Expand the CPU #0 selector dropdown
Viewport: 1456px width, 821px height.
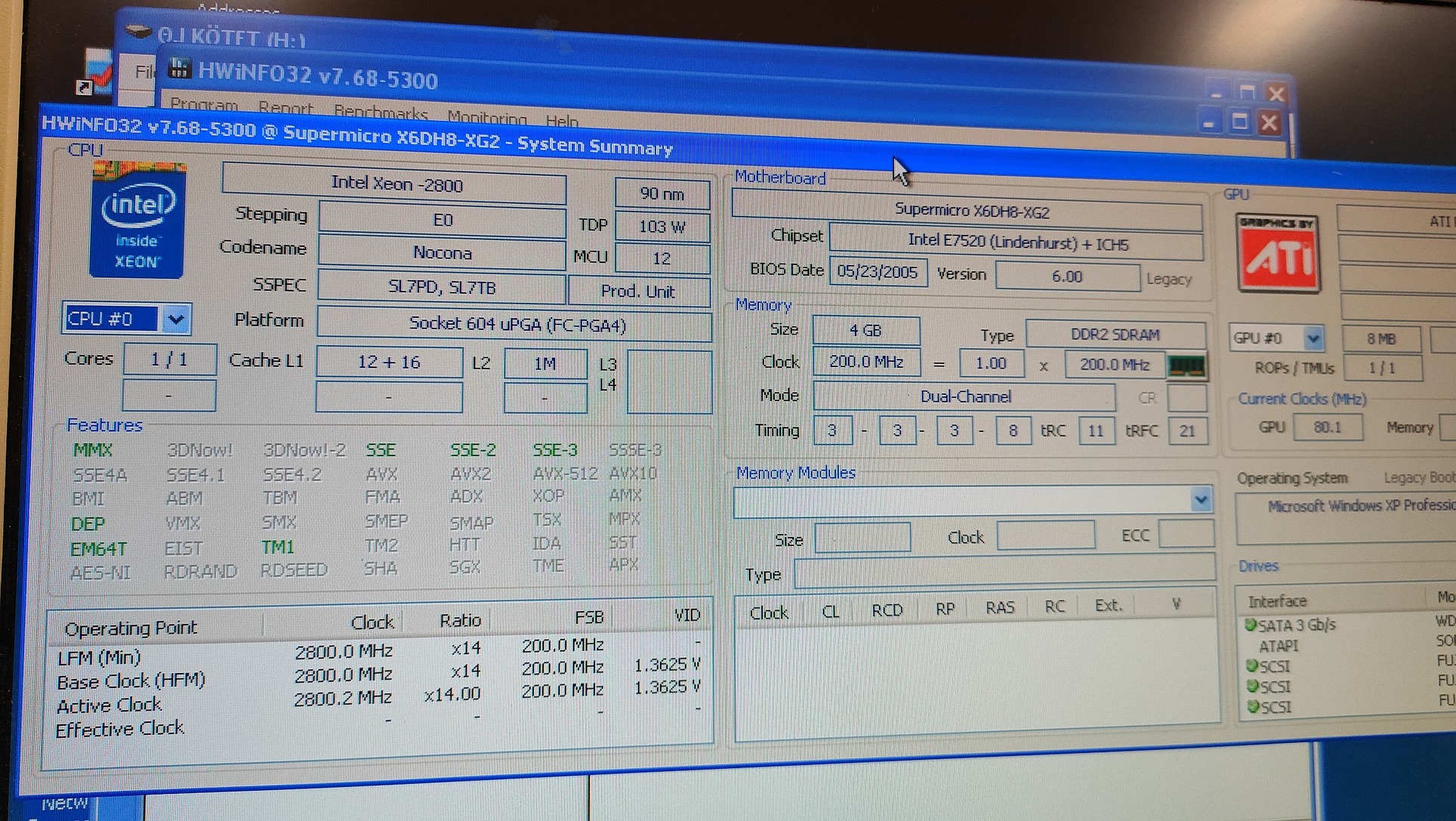175,319
